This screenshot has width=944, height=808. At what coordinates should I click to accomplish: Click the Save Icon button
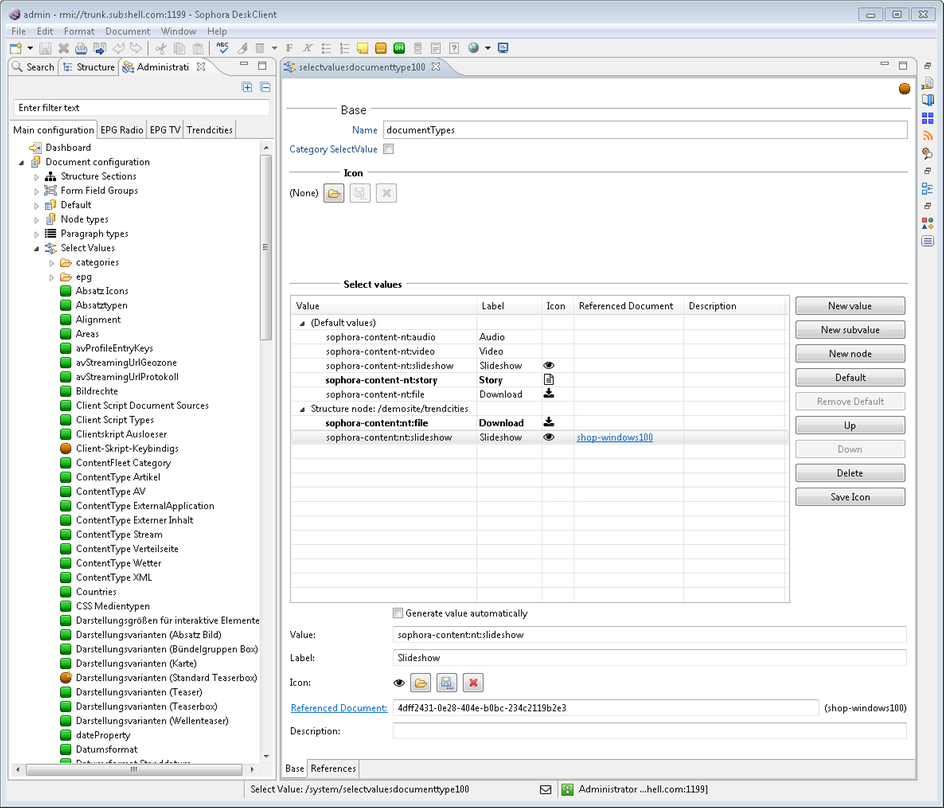[x=850, y=497]
